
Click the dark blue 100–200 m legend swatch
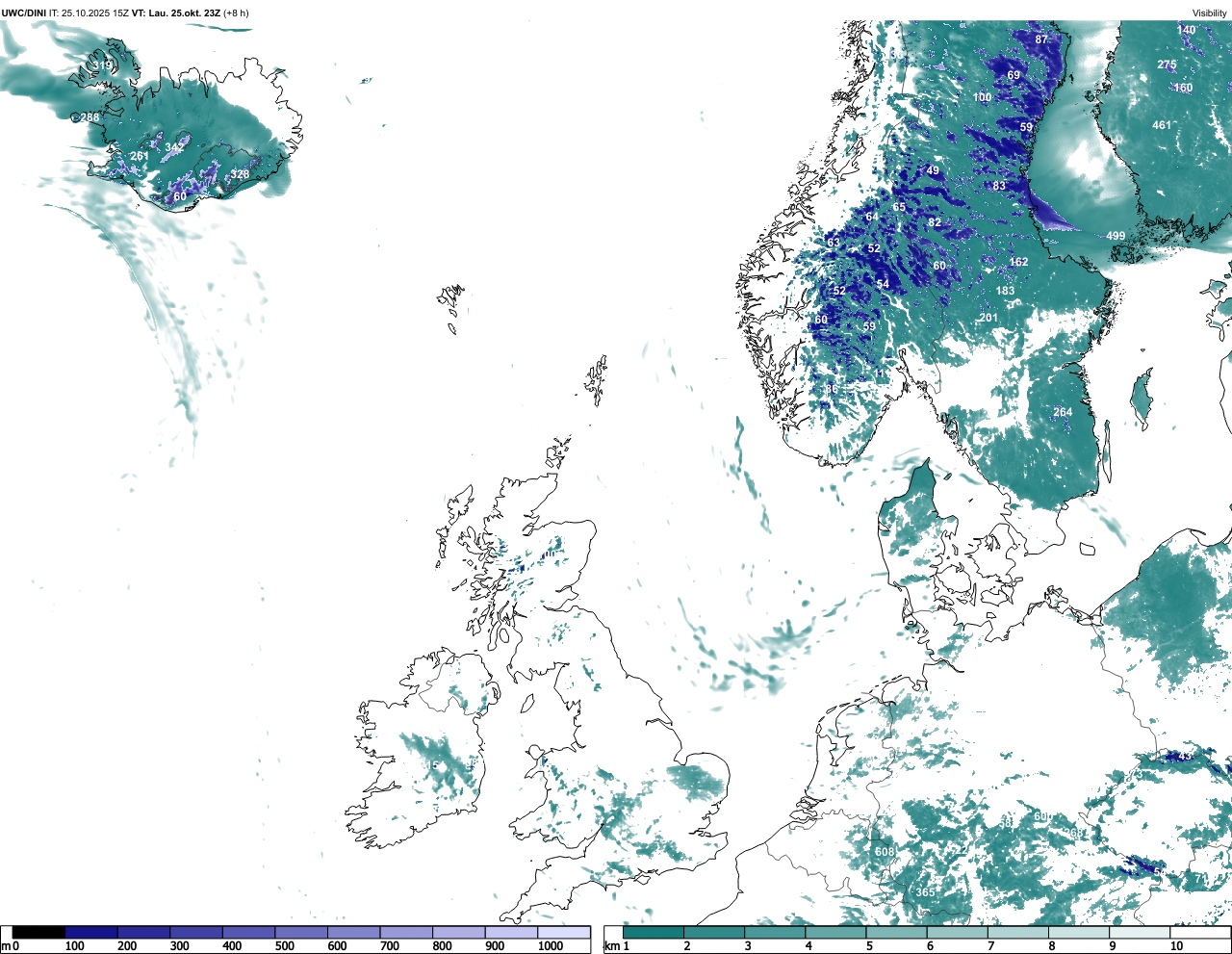(x=91, y=932)
